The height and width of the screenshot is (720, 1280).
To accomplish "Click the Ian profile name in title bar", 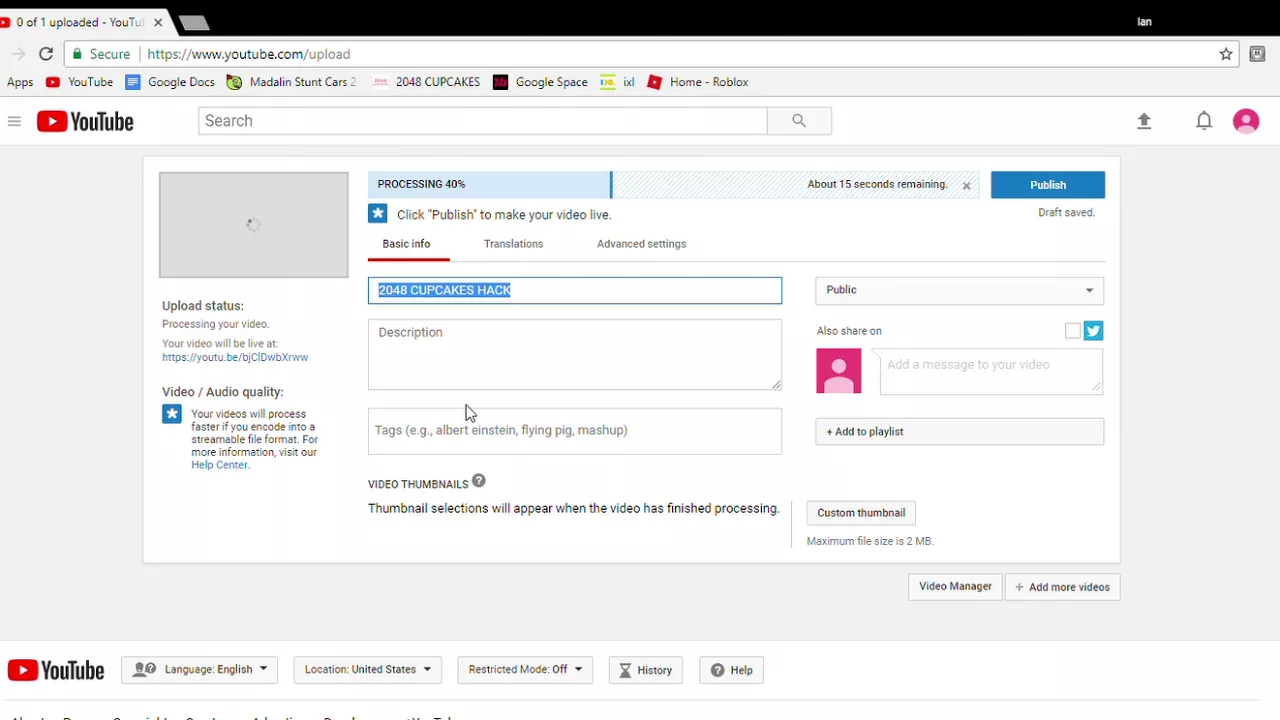I will click(x=1145, y=22).
